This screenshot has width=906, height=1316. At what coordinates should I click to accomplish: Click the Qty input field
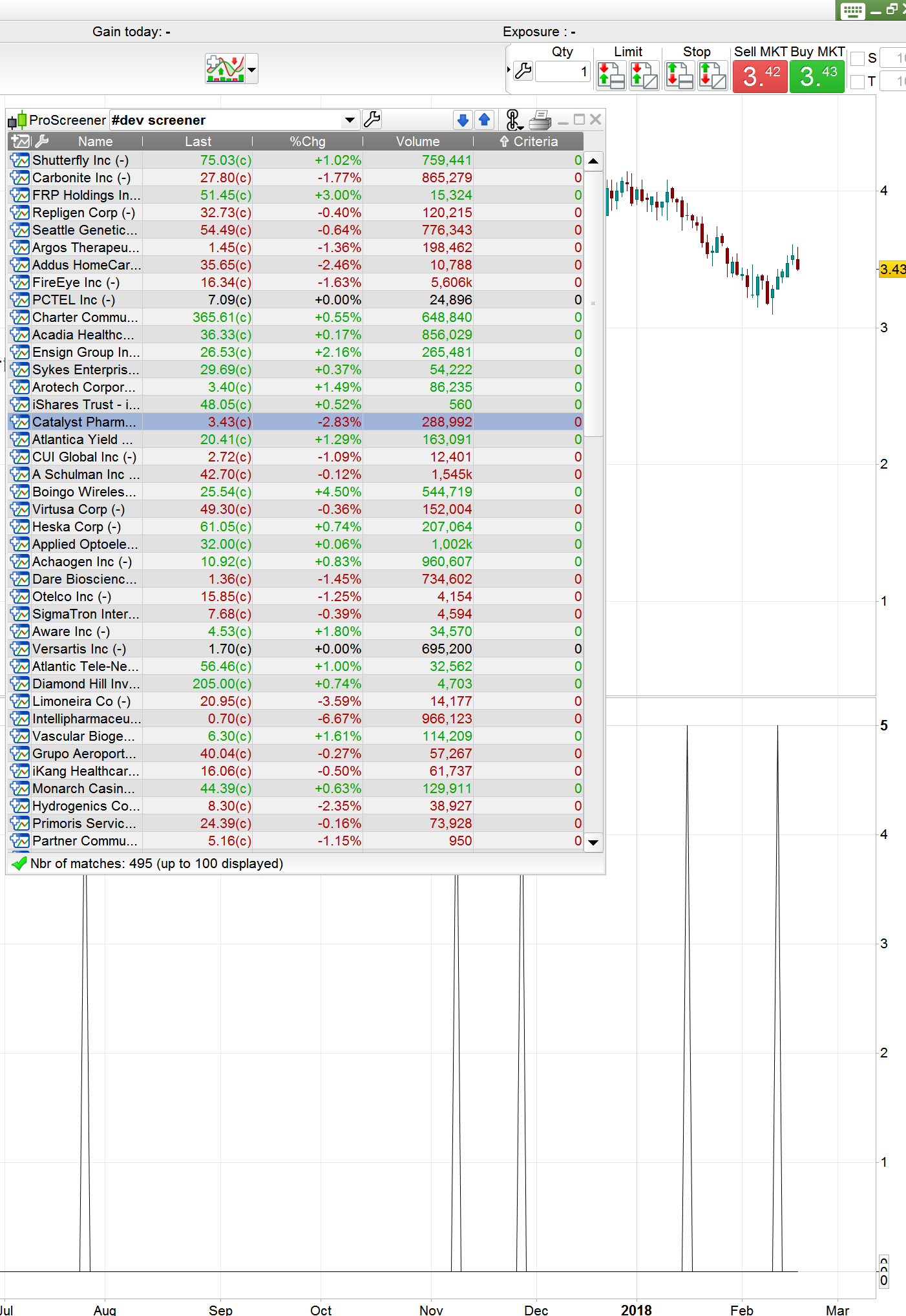563,71
